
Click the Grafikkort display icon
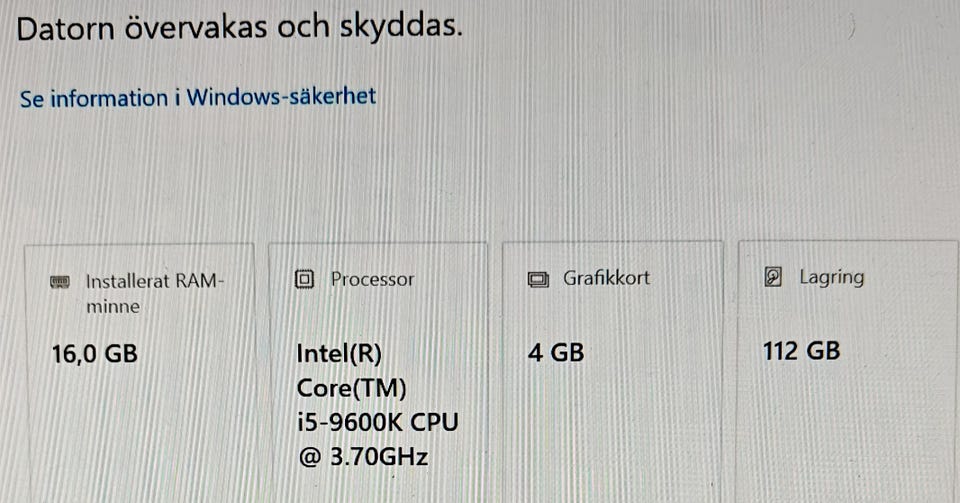pos(538,279)
